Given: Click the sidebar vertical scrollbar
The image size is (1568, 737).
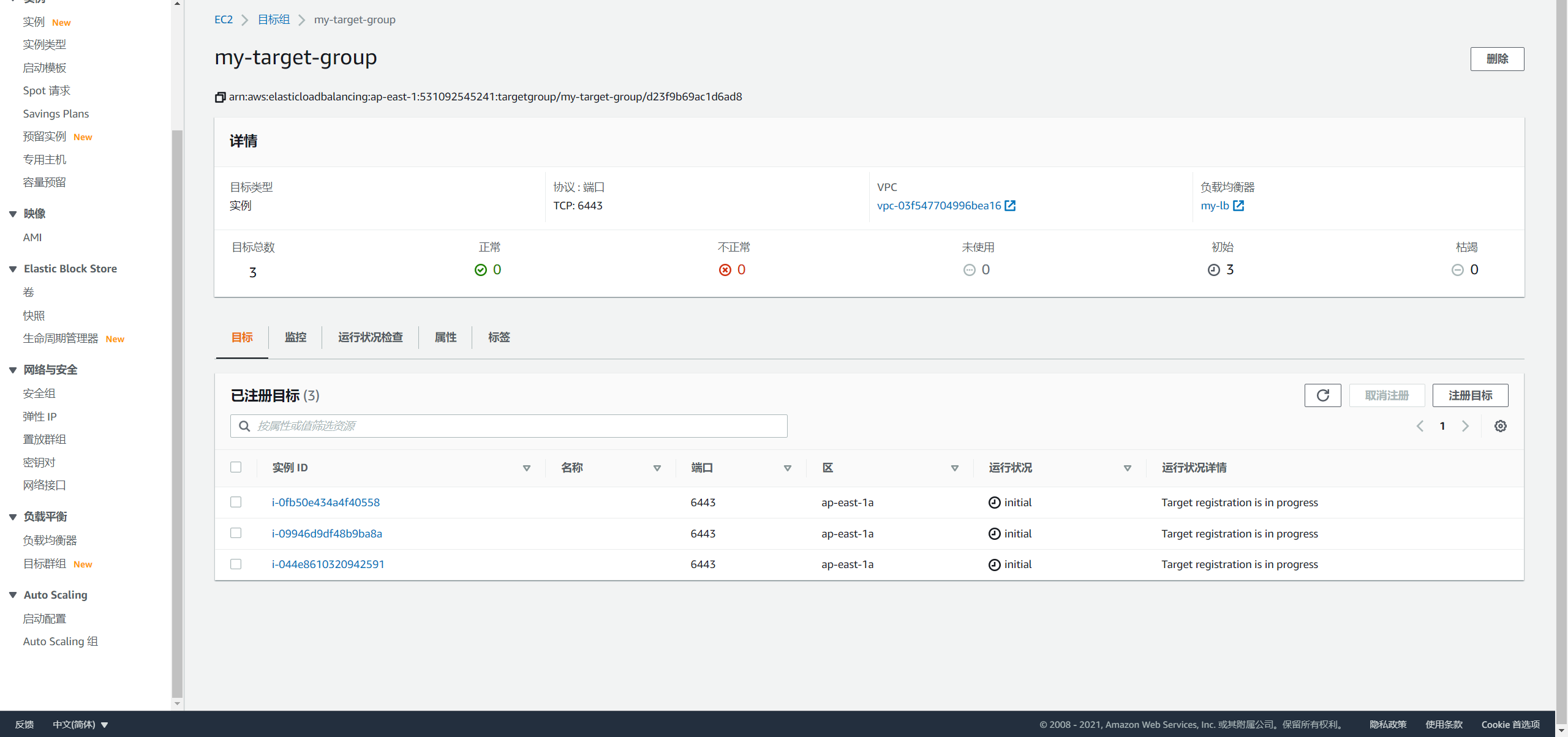Looking at the screenshot, I should (178, 413).
